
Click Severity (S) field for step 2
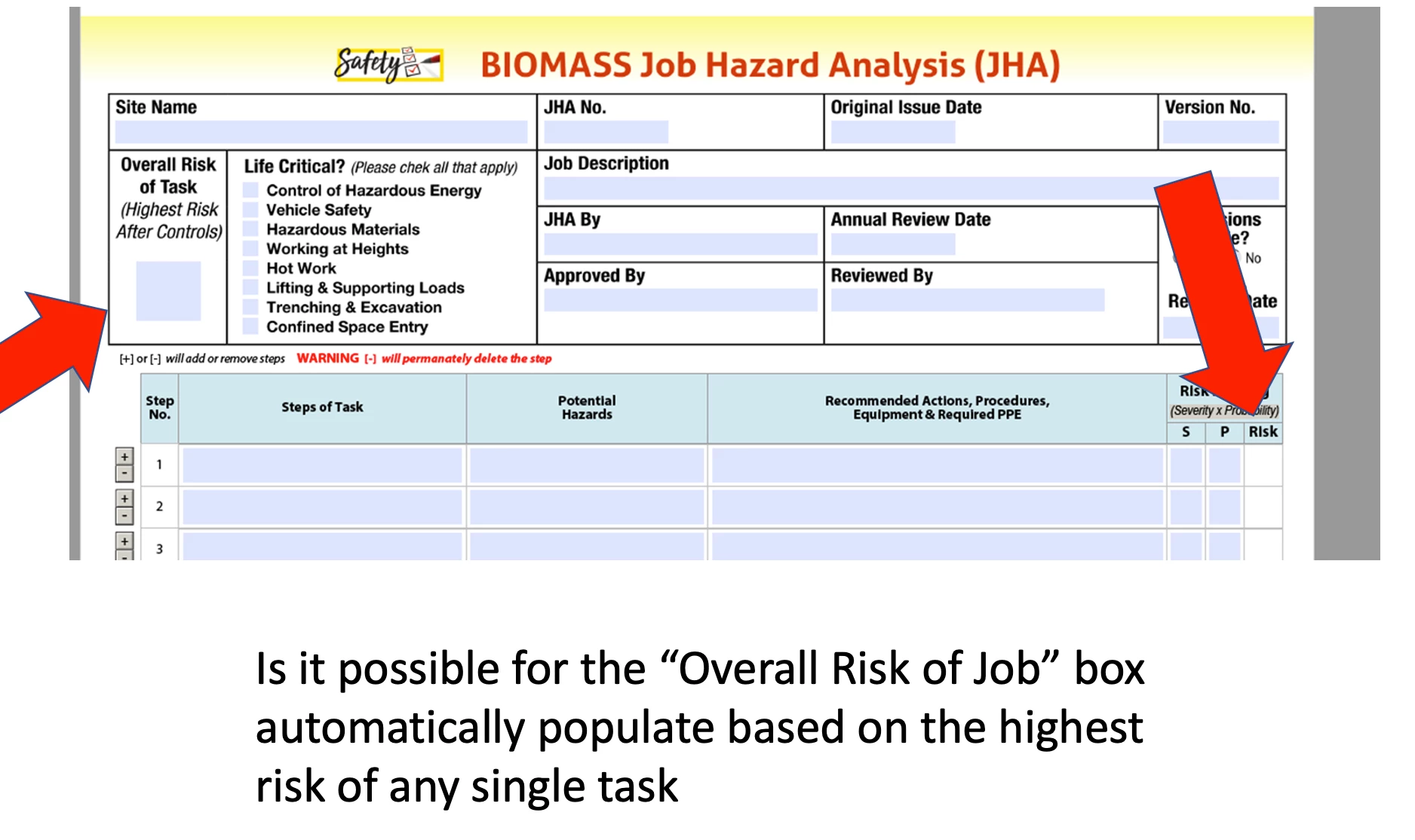pyautogui.click(x=1186, y=507)
